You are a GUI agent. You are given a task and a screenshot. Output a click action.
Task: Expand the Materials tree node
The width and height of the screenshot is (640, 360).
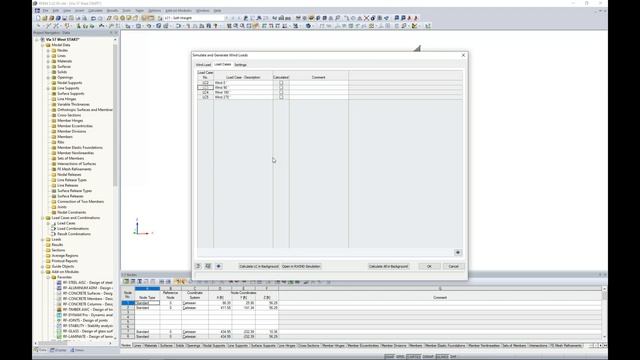(48, 61)
